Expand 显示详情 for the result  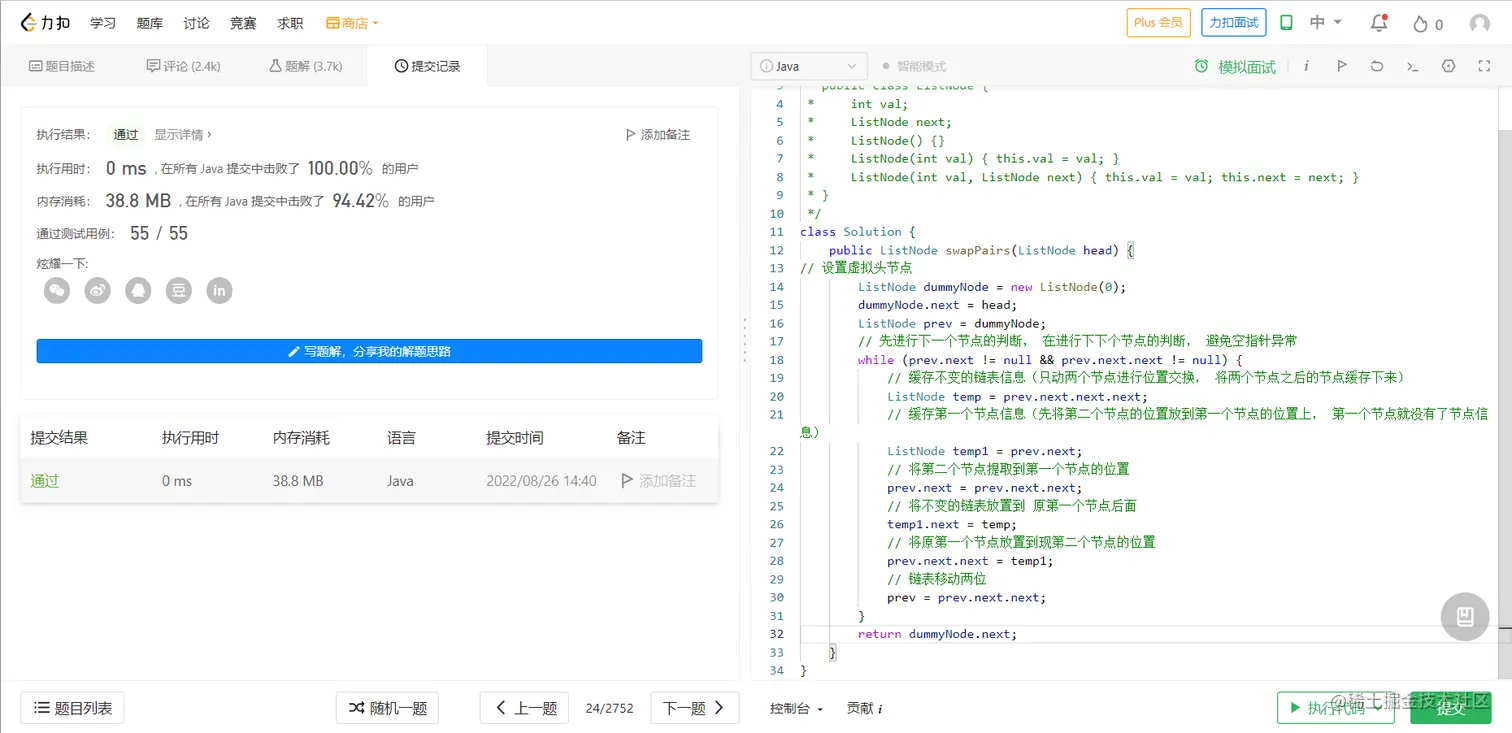[183, 135]
